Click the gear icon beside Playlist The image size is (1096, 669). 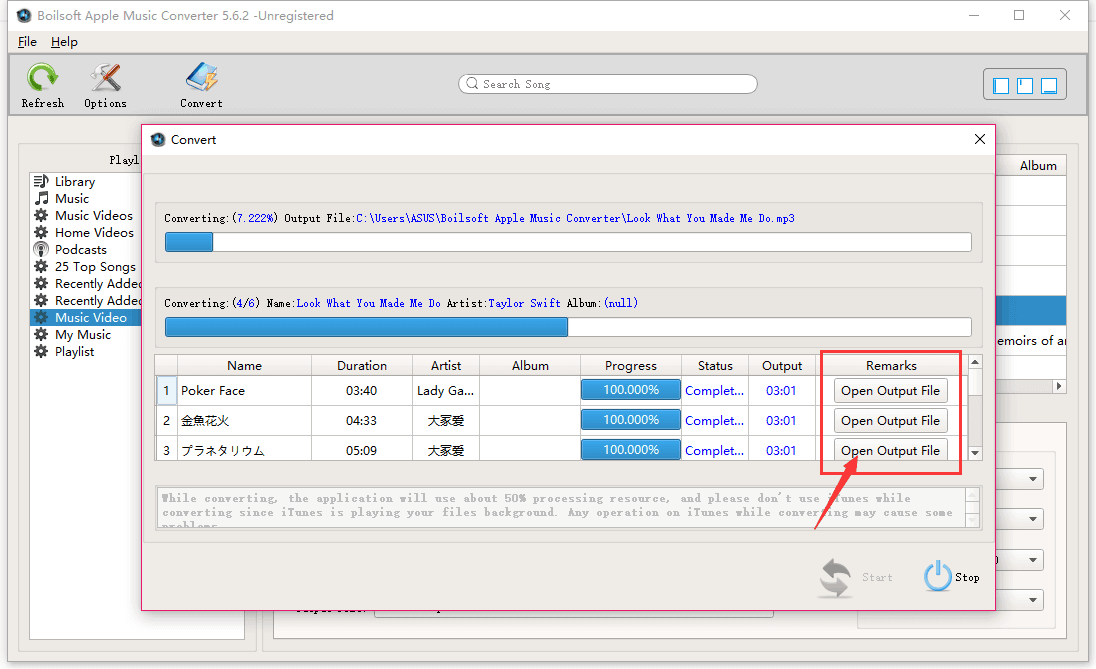click(41, 351)
